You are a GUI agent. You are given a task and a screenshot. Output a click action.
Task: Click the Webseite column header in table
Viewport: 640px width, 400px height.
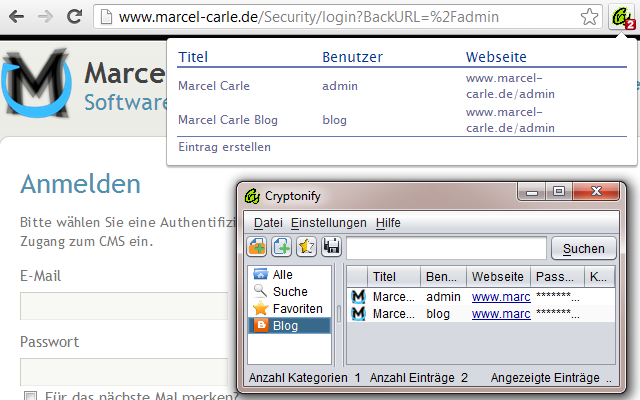(x=498, y=277)
